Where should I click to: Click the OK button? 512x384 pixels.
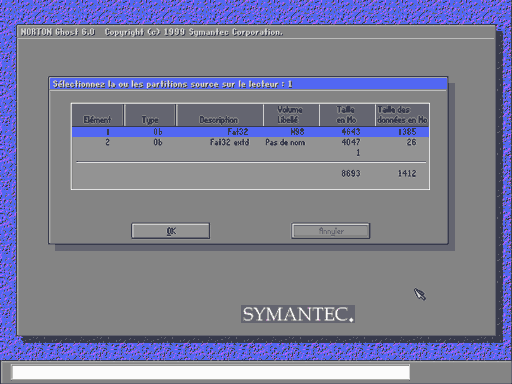(171, 231)
